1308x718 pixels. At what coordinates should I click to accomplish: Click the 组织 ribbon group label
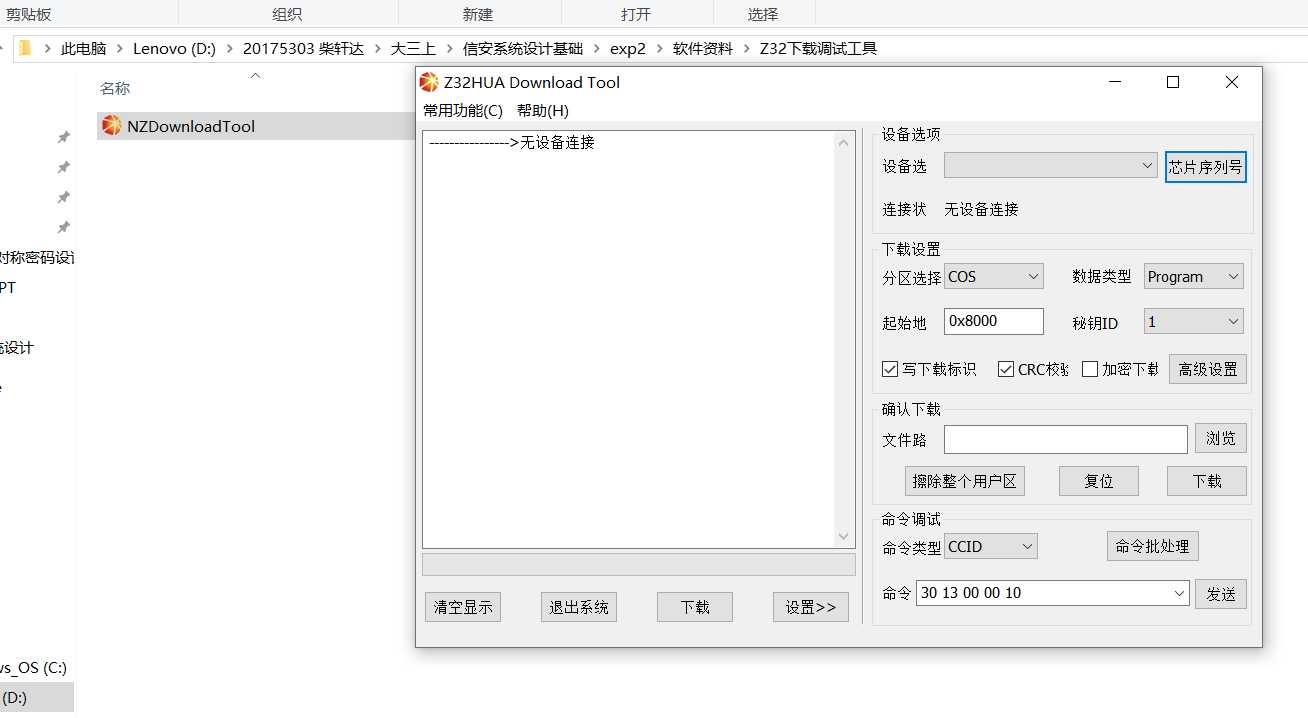287,14
